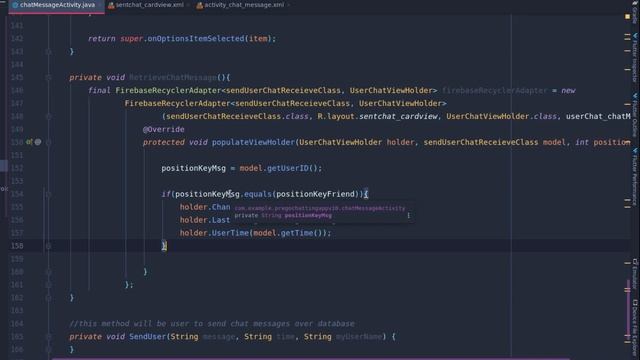640x360 pixels.
Task: Click the 'final' keyword before FirebaseRecyclerAdapter
Action: click(x=99, y=90)
